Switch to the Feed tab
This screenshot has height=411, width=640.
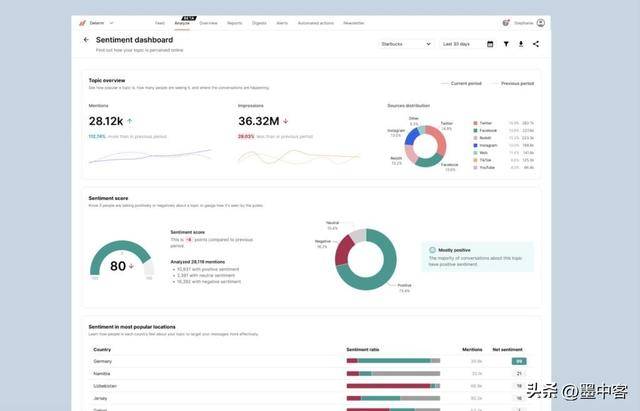click(160, 22)
